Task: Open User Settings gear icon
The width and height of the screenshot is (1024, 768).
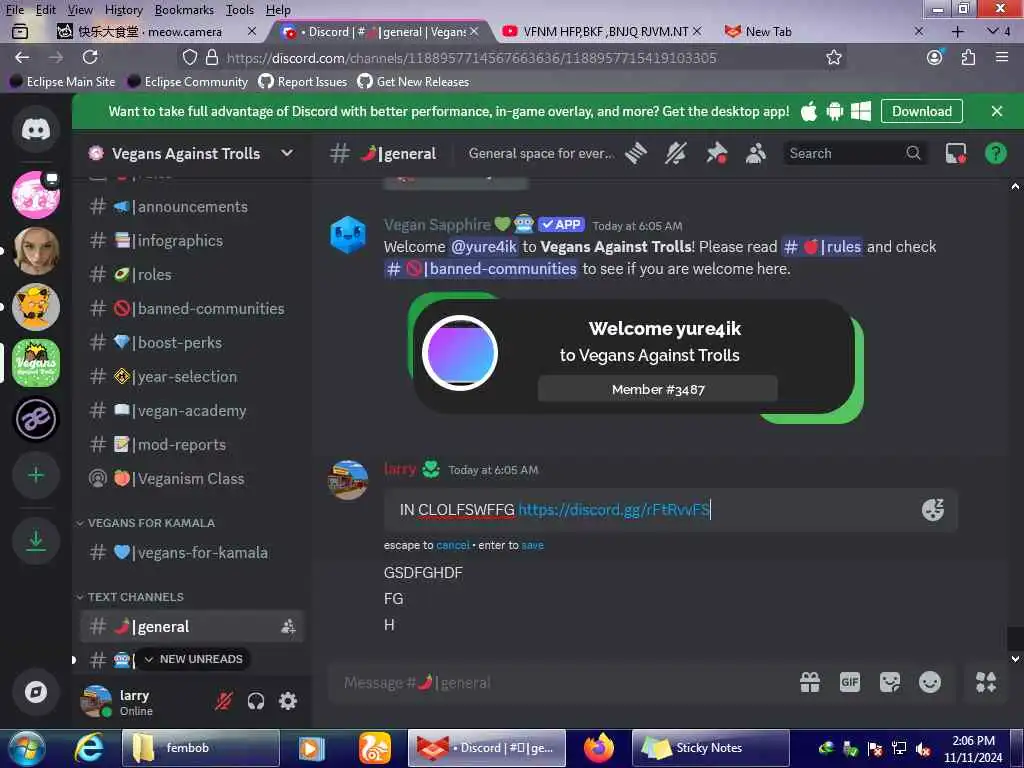Action: (x=288, y=701)
